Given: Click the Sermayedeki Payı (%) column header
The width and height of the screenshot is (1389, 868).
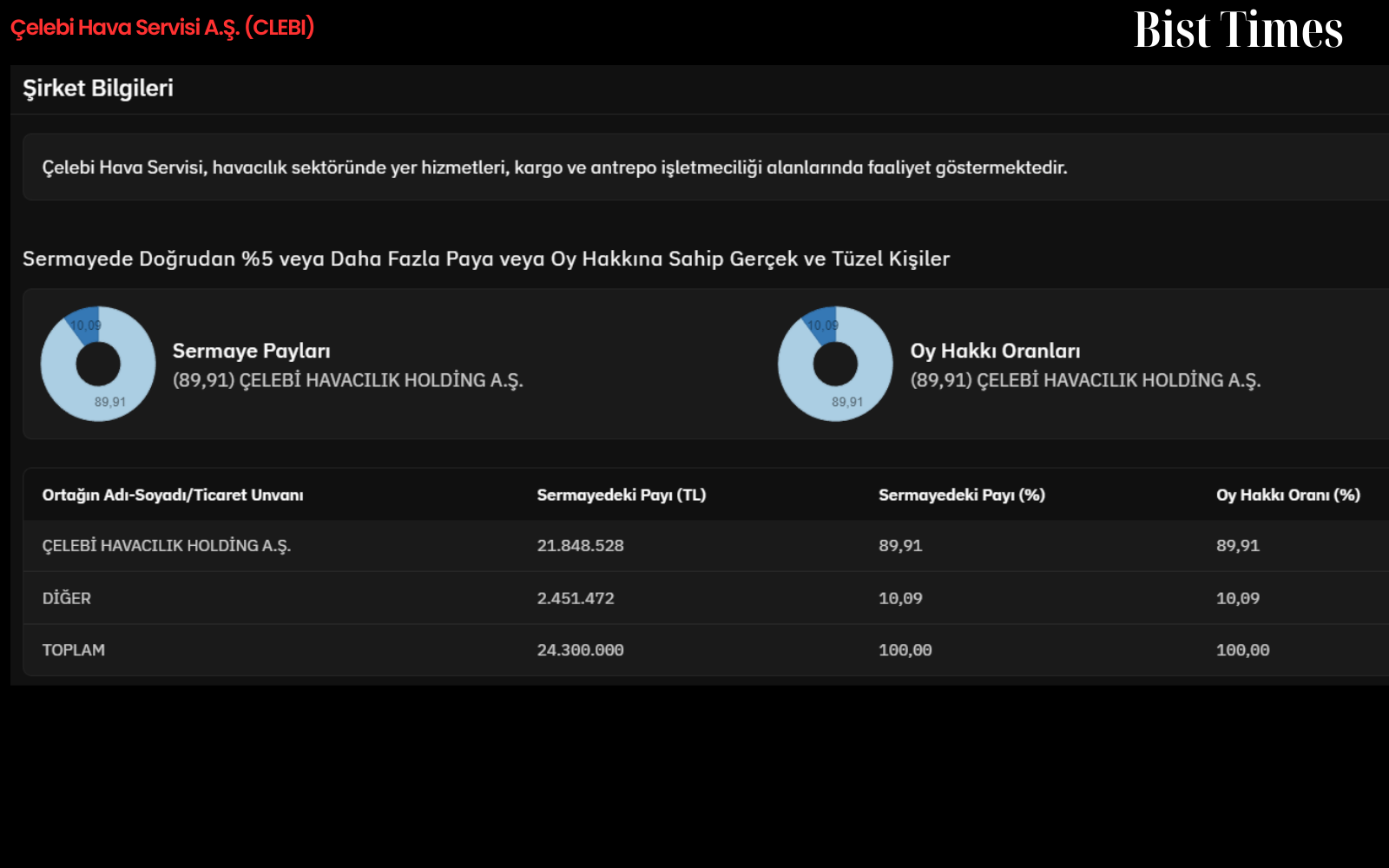Looking at the screenshot, I should tap(962, 495).
